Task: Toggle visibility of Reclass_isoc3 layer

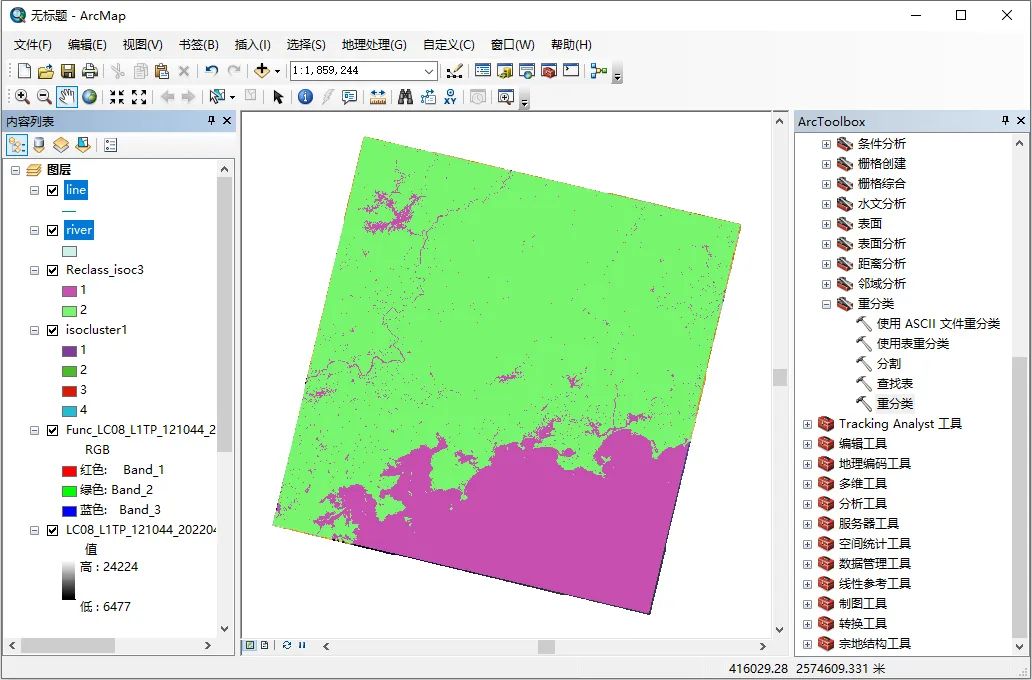Action: [x=53, y=271]
